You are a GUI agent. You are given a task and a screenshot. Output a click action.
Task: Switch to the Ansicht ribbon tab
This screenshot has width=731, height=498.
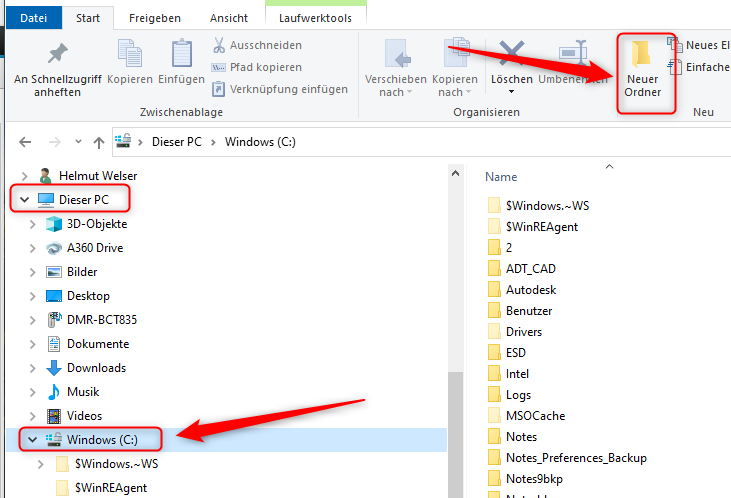click(x=229, y=18)
